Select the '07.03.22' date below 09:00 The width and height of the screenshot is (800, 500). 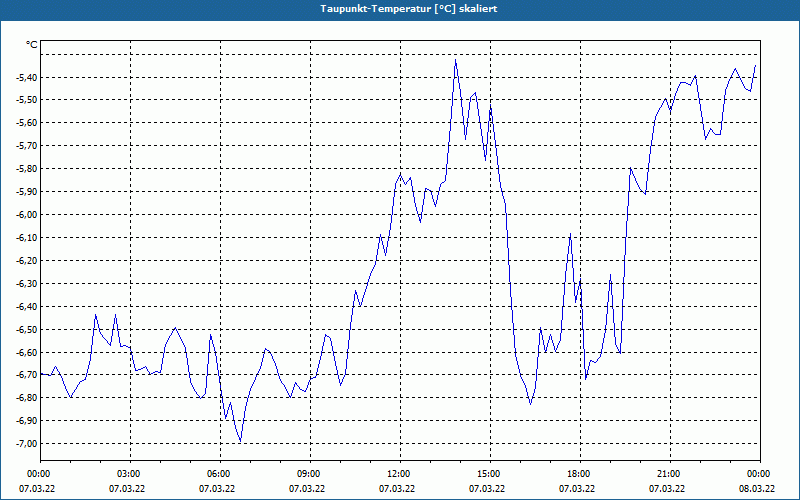tap(307, 489)
